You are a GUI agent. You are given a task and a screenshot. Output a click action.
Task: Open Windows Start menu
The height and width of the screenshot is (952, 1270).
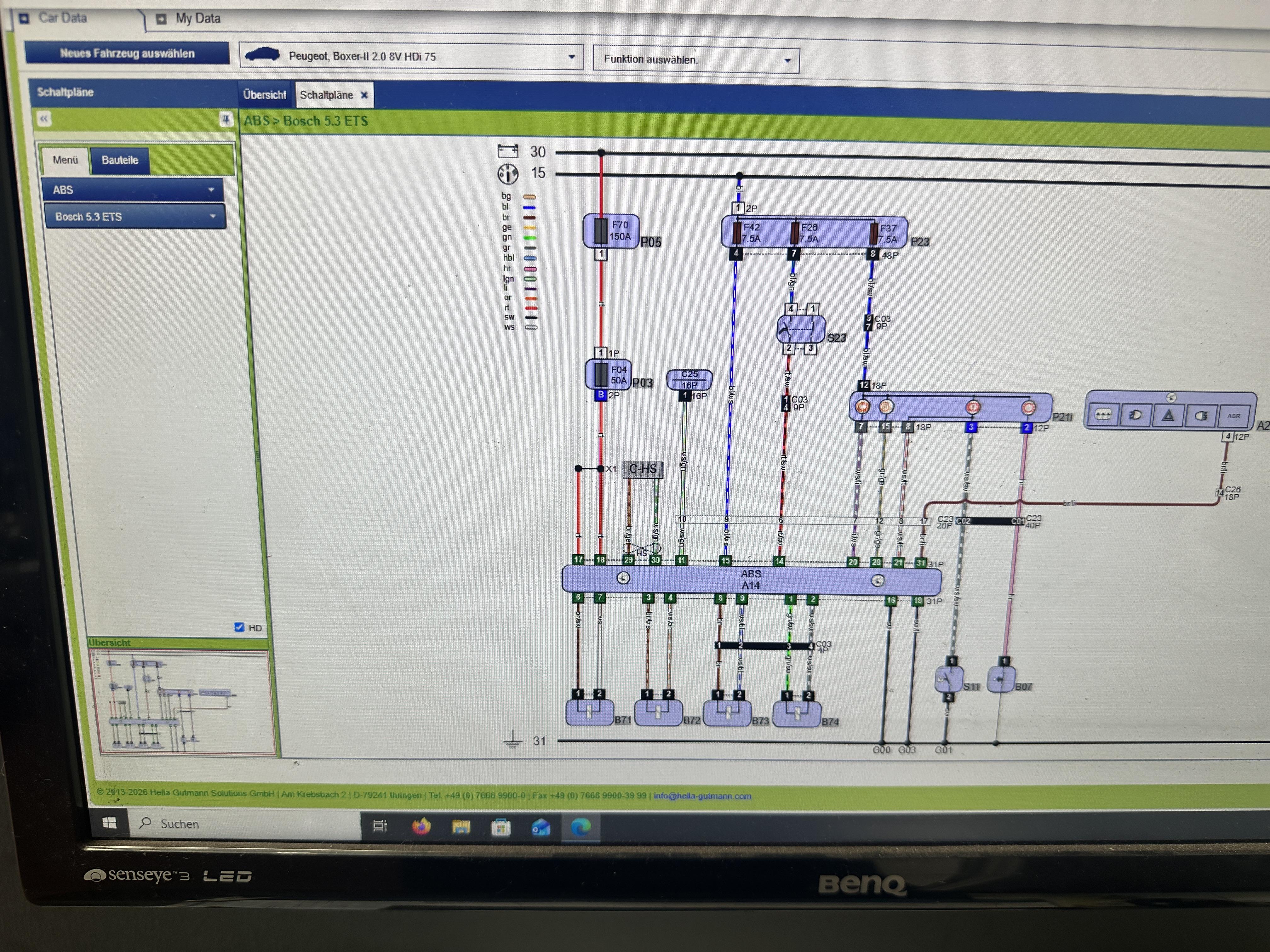(109, 823)
